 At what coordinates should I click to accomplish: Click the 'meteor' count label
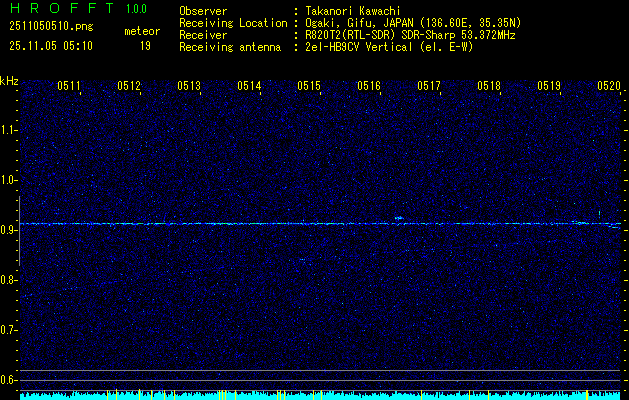coord(142,31)
